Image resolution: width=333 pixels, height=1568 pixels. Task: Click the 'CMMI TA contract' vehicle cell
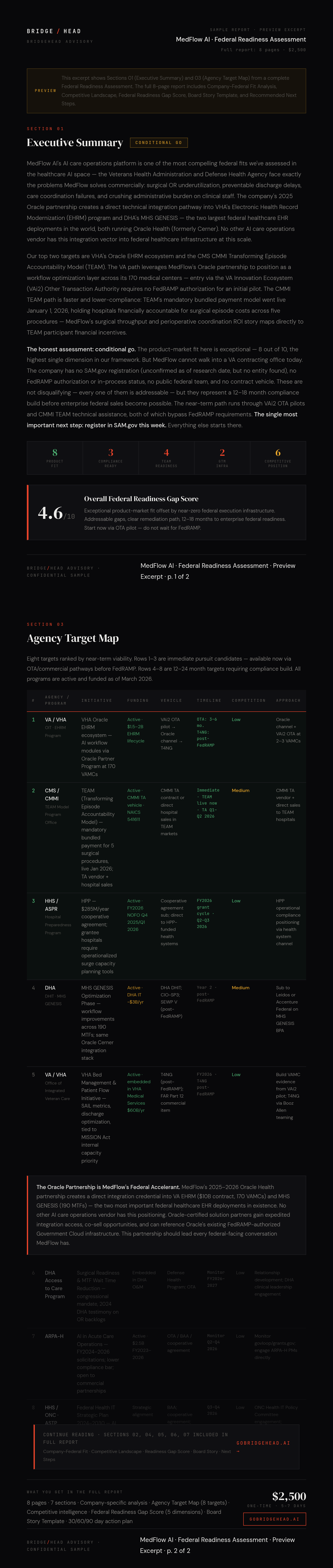172,812
